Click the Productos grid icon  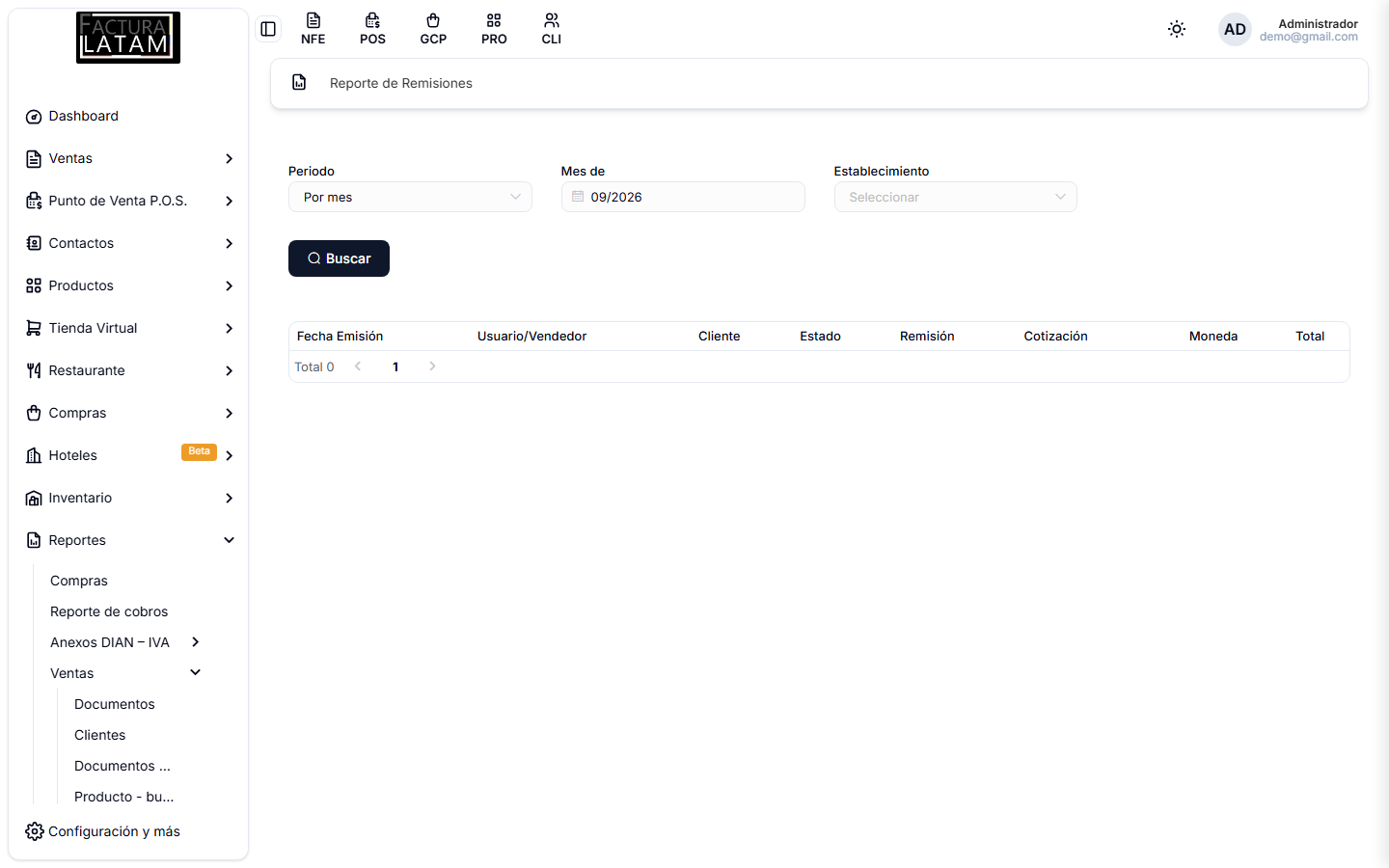pyautogui.click(x=34, y=285)
